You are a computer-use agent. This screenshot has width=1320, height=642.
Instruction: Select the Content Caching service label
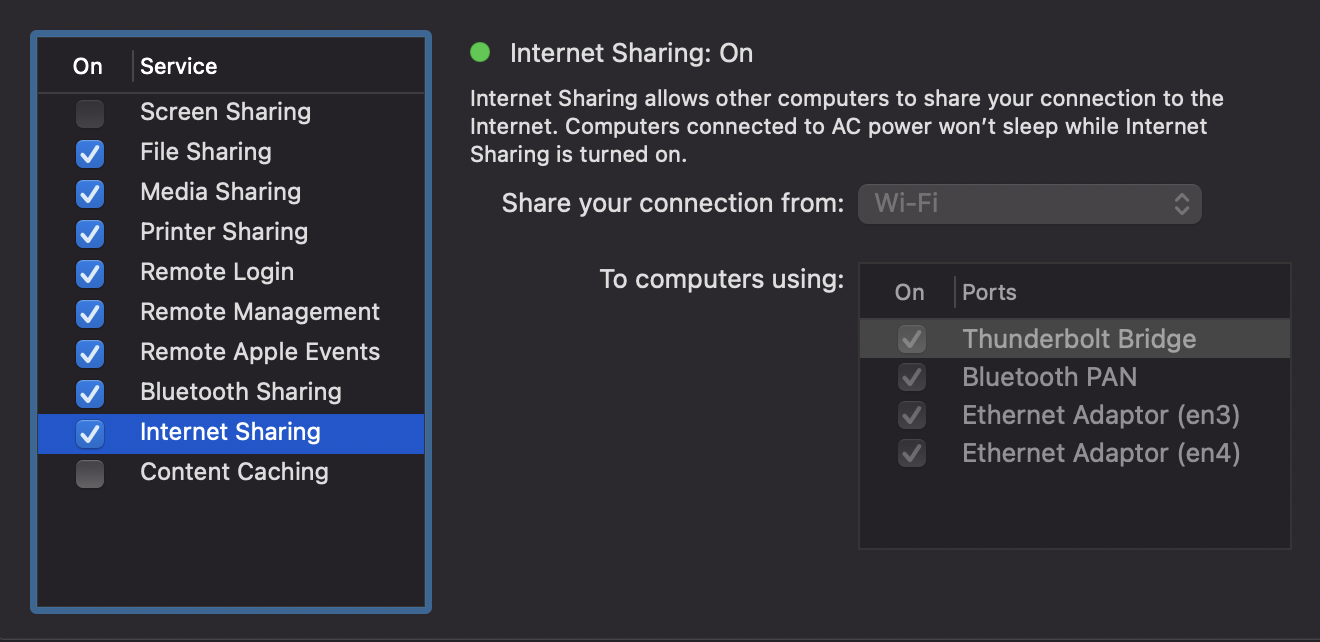tap(234, 472)
